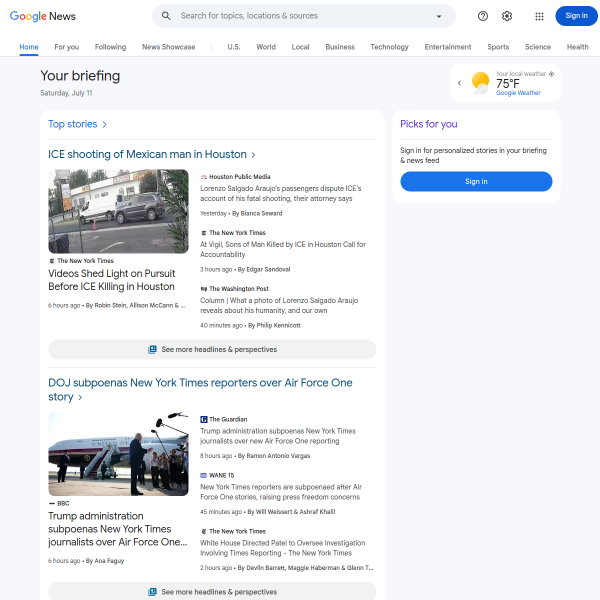Open the World section tab
Viewport: 600px width, 600px height.
tap(266, 47)
